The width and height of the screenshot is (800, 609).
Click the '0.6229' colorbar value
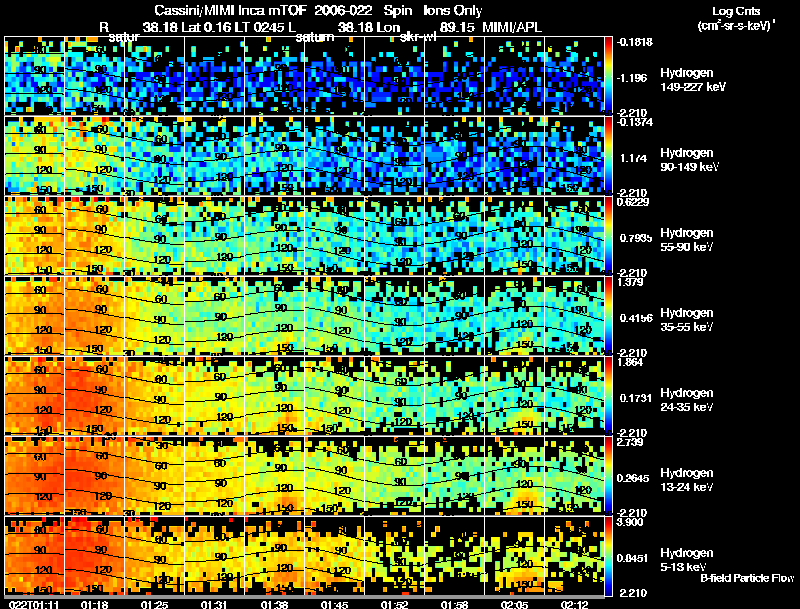pos(633,202)
